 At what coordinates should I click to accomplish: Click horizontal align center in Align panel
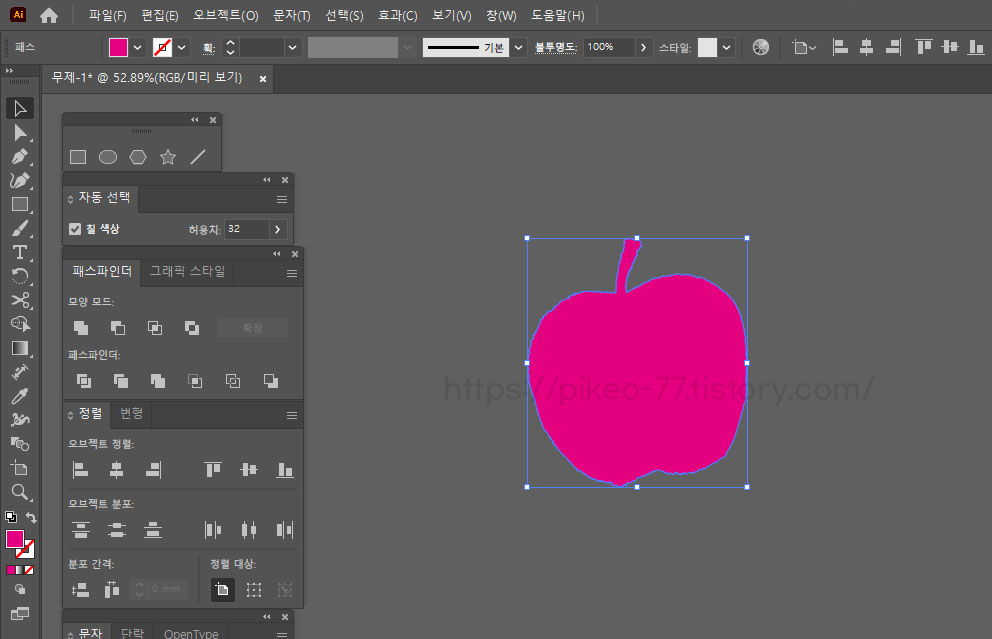pos(116,469)
